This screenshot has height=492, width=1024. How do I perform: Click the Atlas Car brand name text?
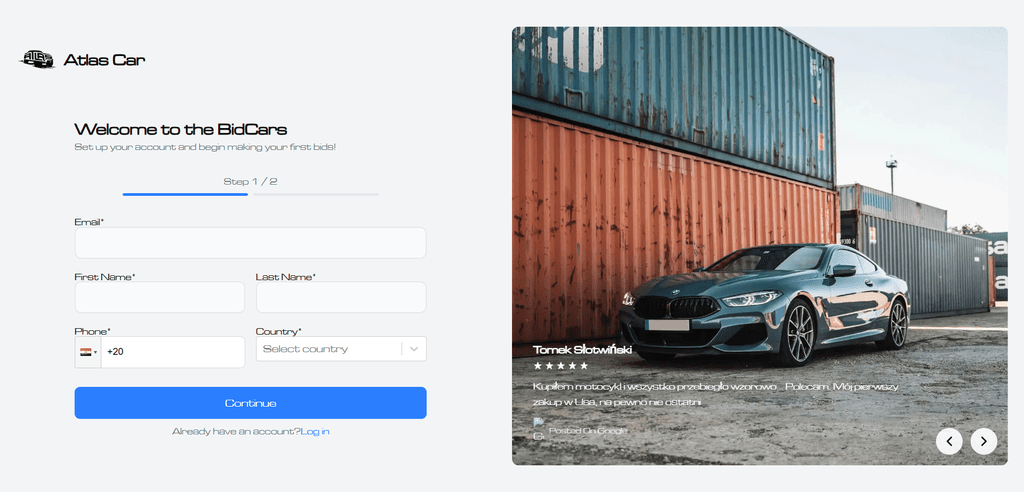[104, 60]
